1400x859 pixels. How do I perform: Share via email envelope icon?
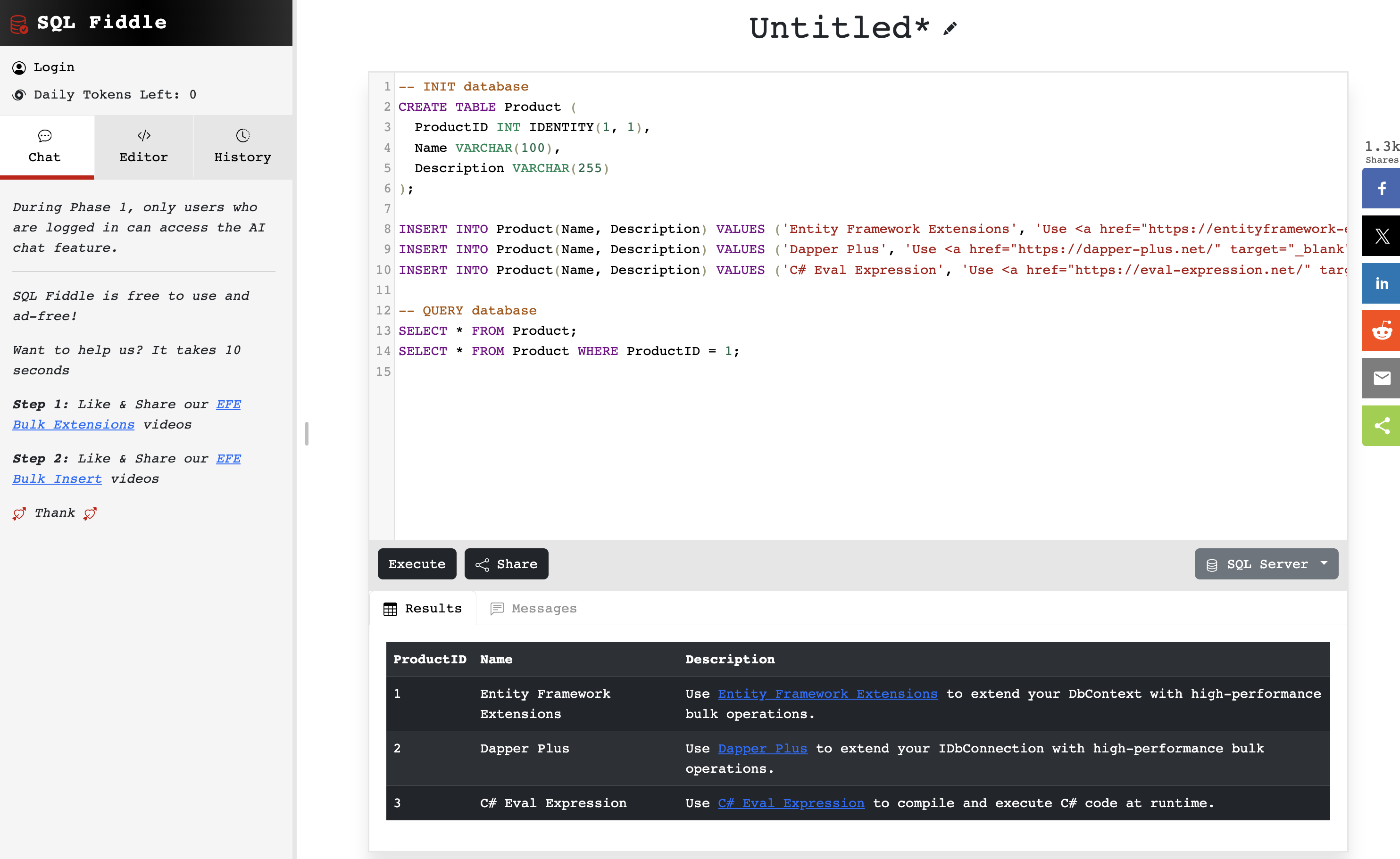point(1381,379)
